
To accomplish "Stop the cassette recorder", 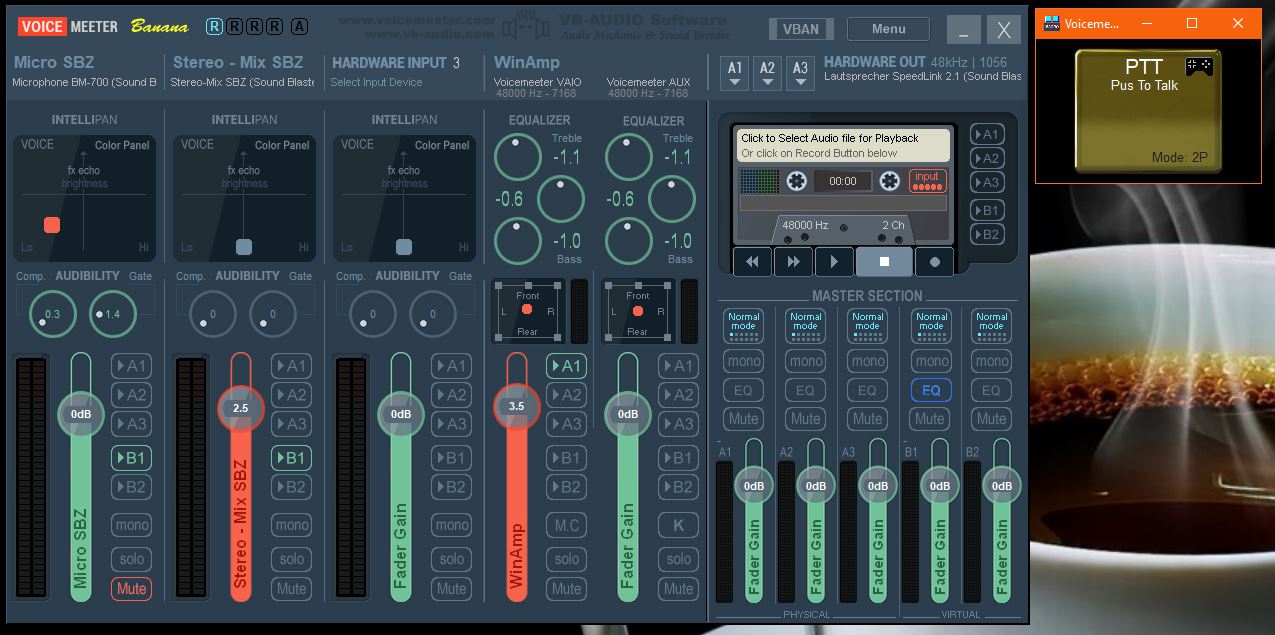I will 884,262.
